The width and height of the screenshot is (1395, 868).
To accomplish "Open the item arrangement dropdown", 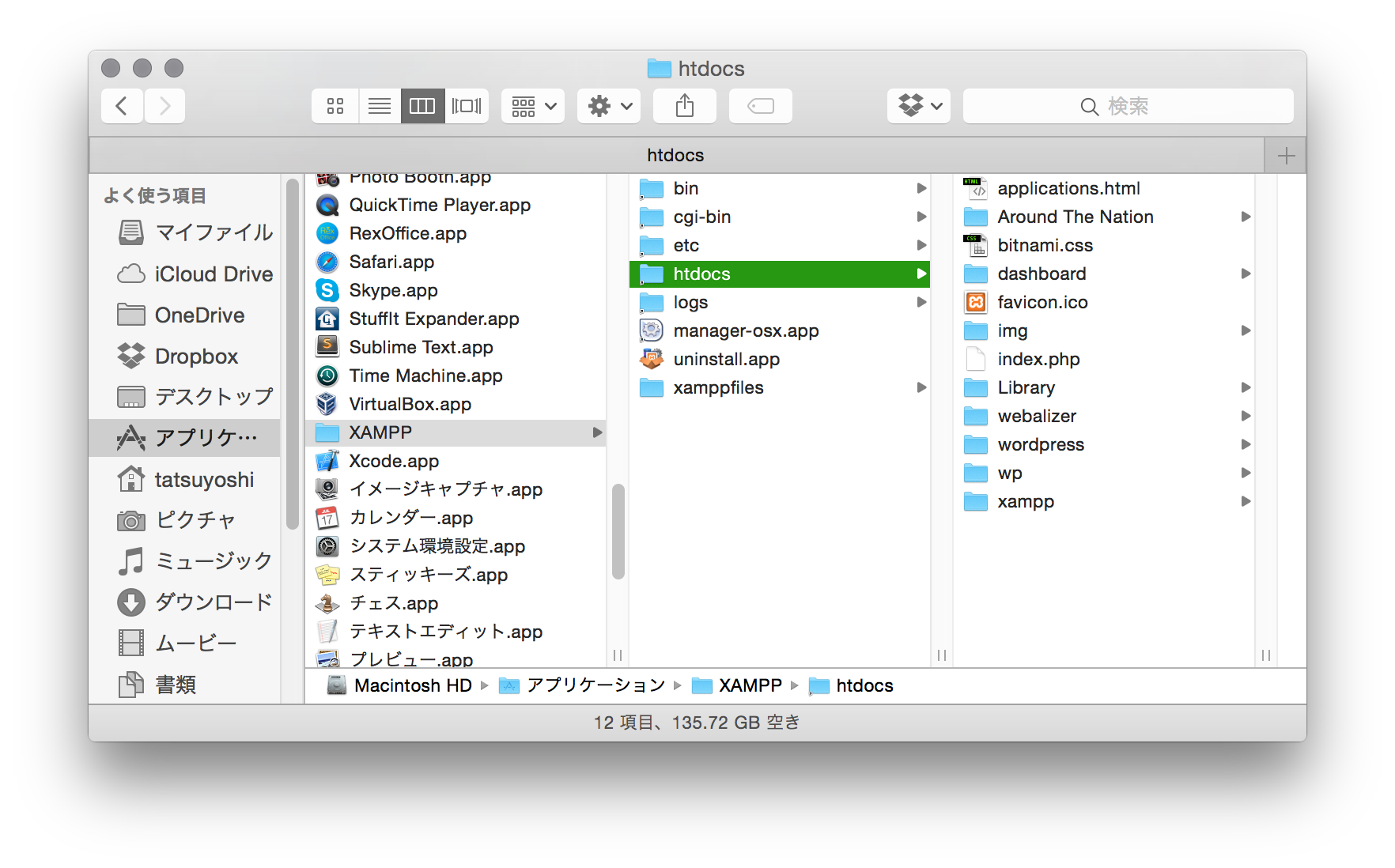I will coord(533,106).
